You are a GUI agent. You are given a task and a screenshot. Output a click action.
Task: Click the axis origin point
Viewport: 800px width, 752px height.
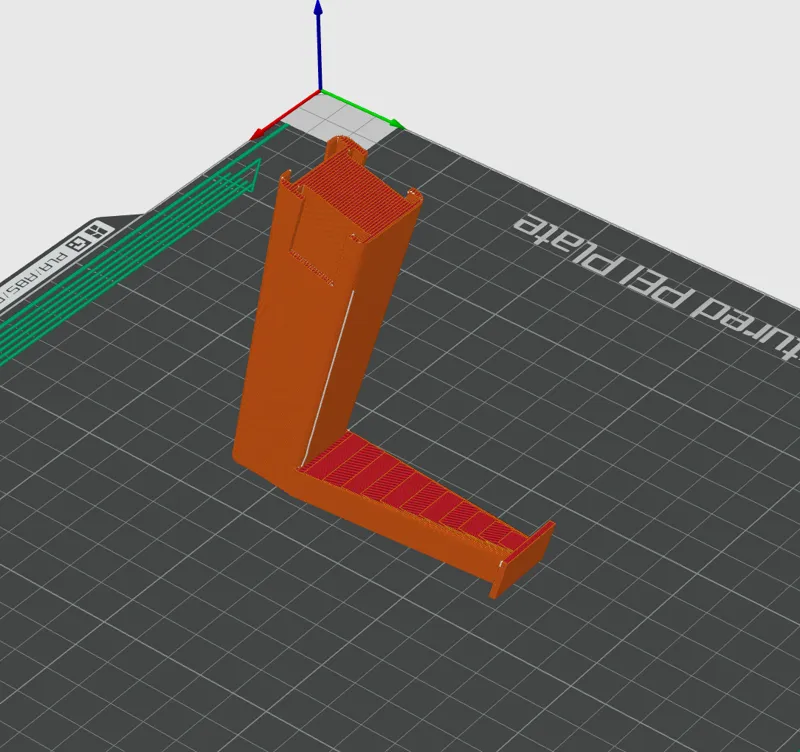click(x=320, y=92)
